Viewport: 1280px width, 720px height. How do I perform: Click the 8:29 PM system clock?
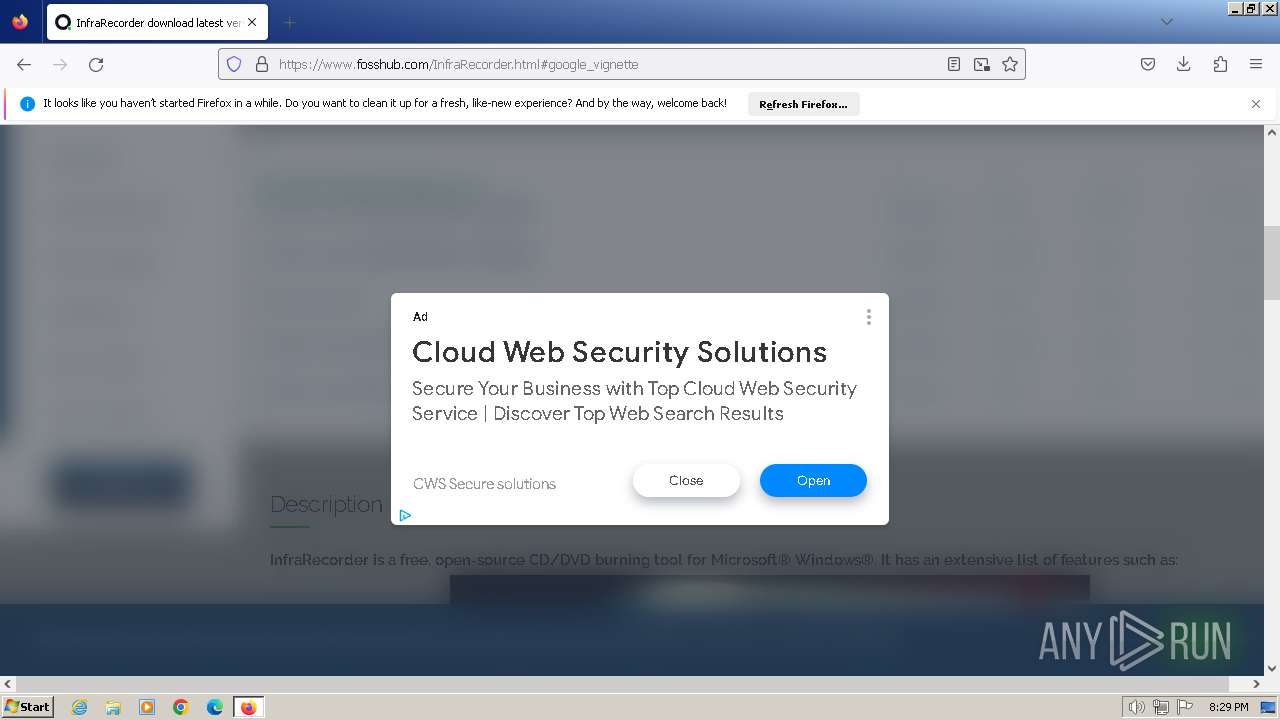tap(1229, 707)
